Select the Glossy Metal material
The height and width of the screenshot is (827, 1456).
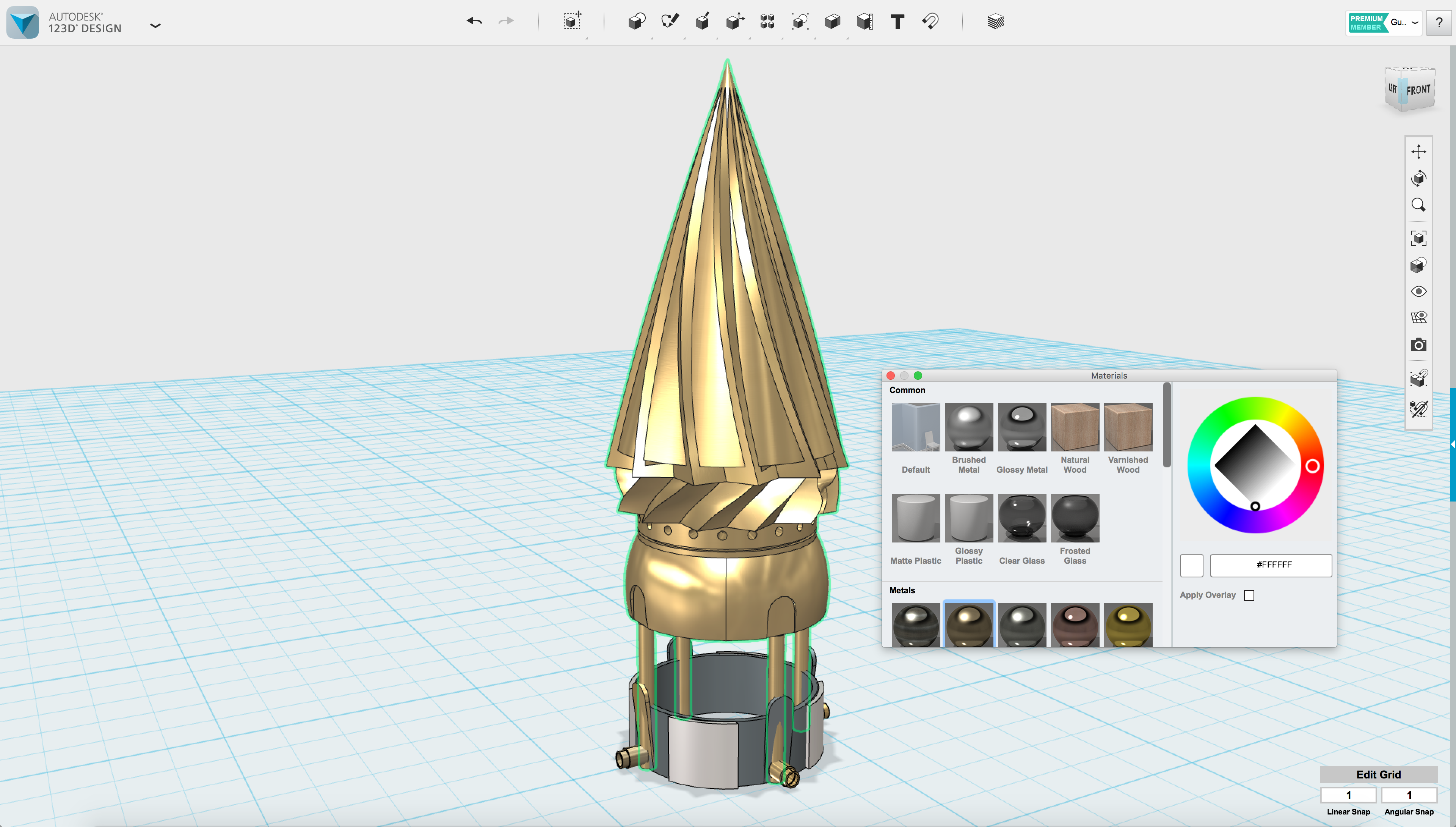[1022, 428]
